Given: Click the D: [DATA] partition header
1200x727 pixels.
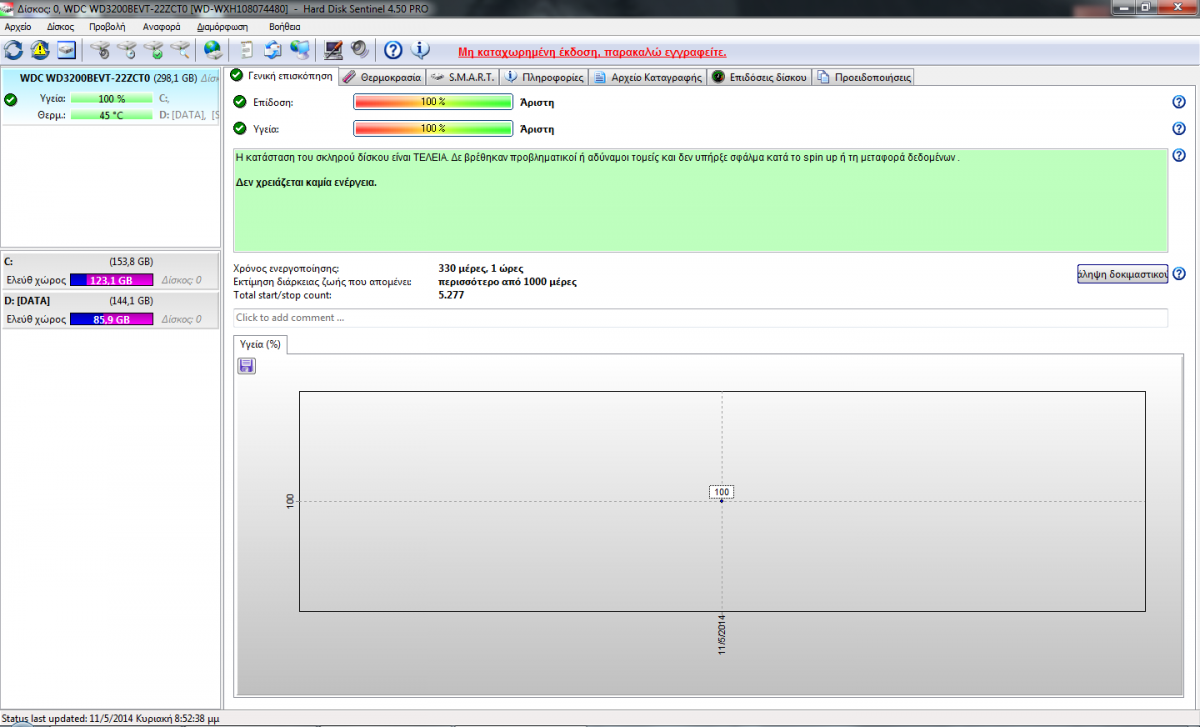Looking at the screenshot, I should pos(109,300).
